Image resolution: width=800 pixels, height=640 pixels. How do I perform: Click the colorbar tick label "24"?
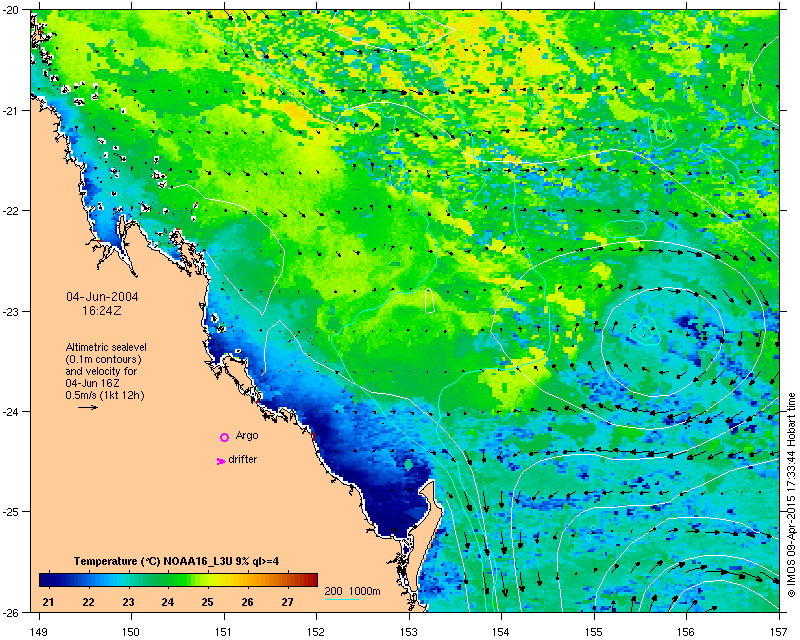(168, 602)
